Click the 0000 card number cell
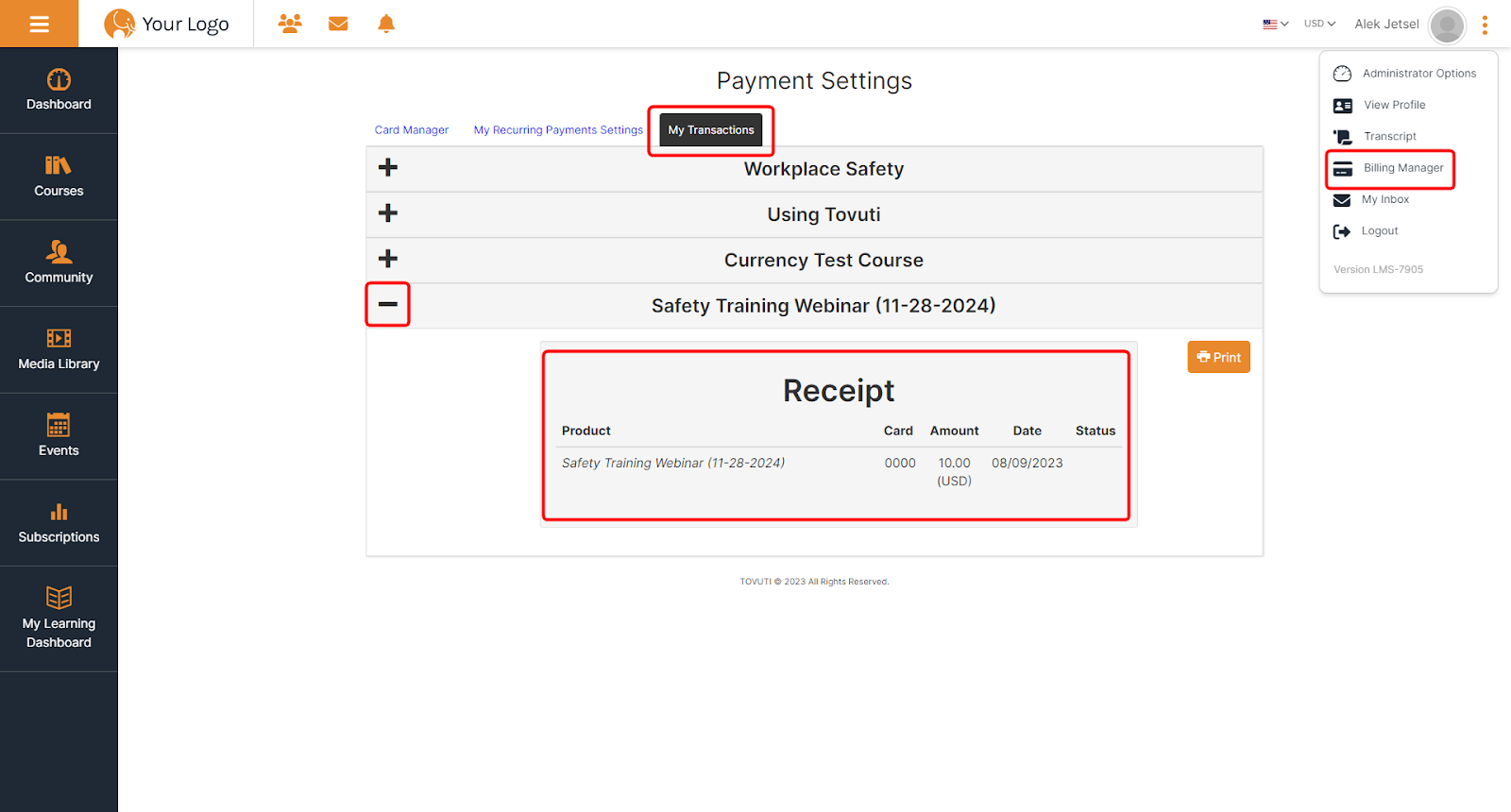 pyautogui.click(x=900, y=463)
